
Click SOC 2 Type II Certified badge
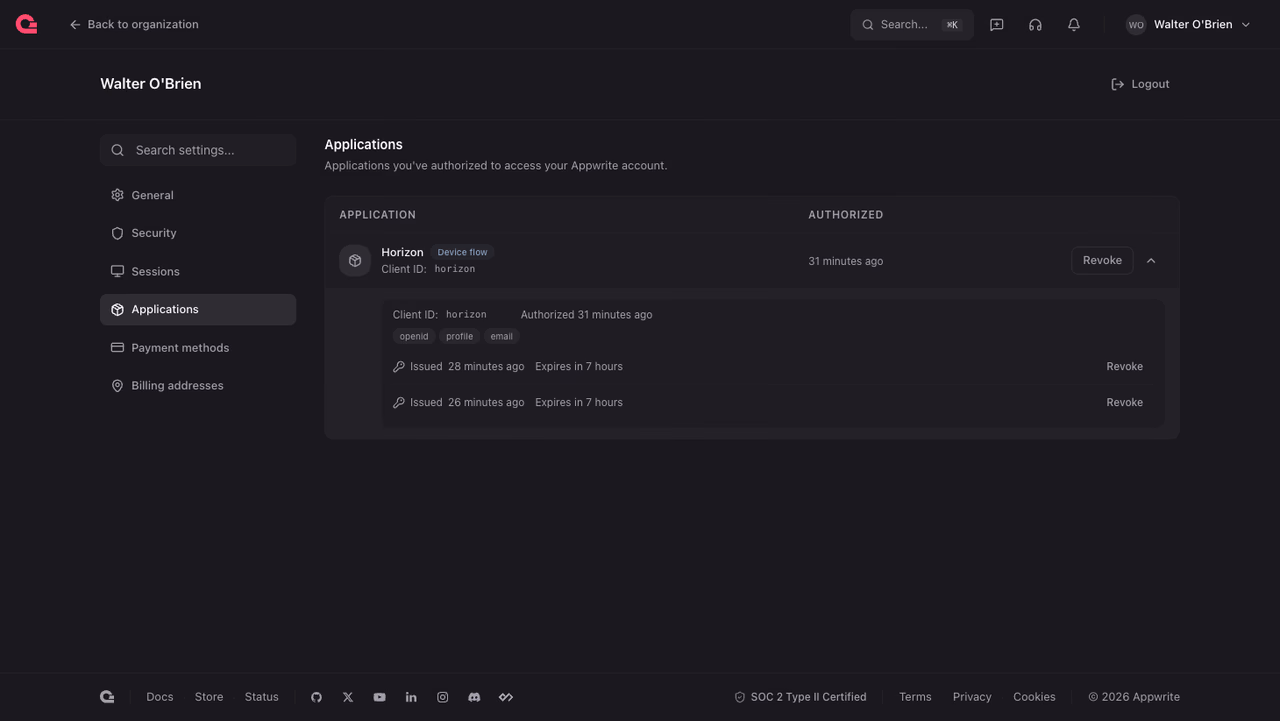coord(800,697)
